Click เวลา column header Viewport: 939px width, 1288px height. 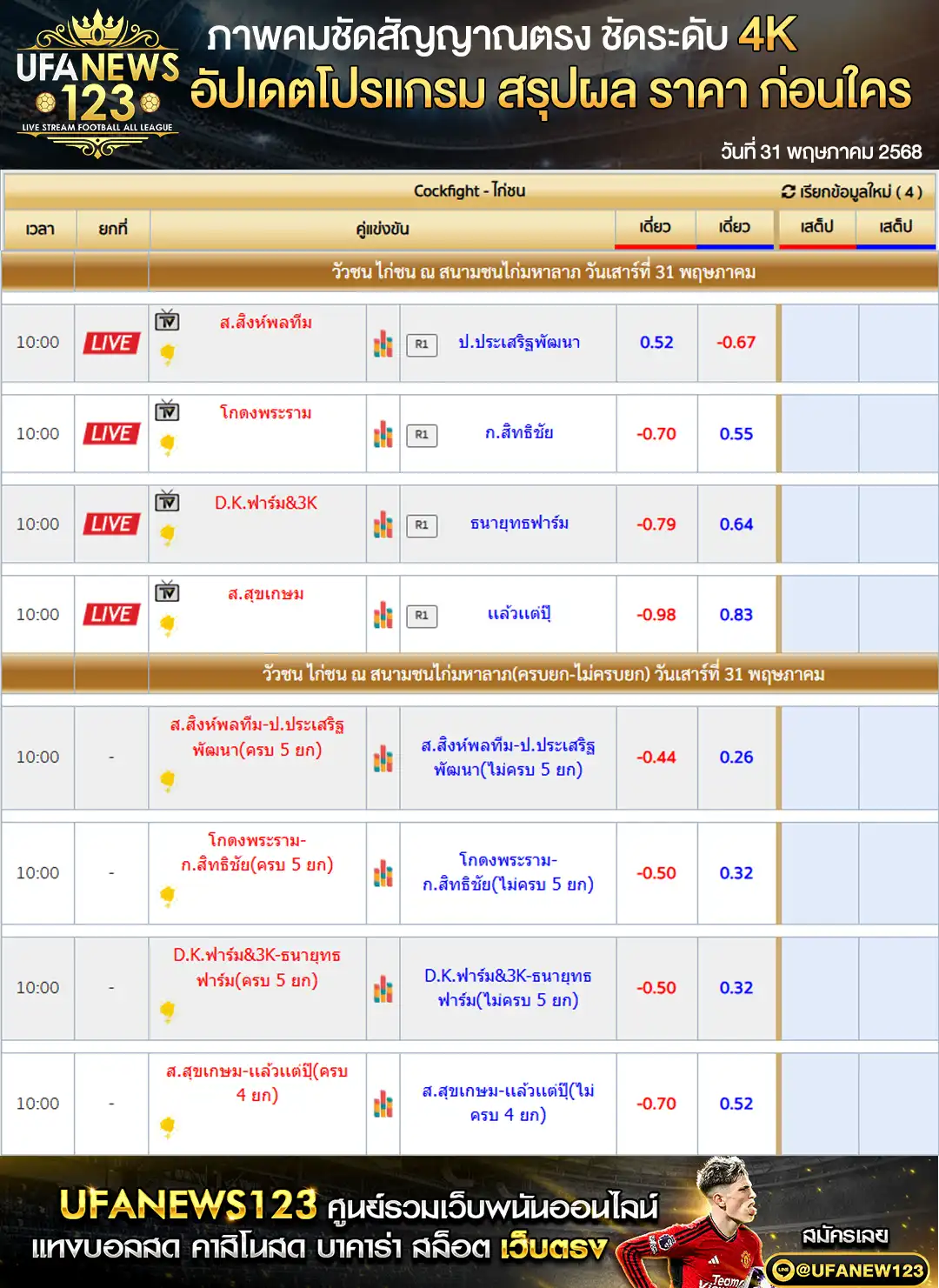tap(40, 229)
